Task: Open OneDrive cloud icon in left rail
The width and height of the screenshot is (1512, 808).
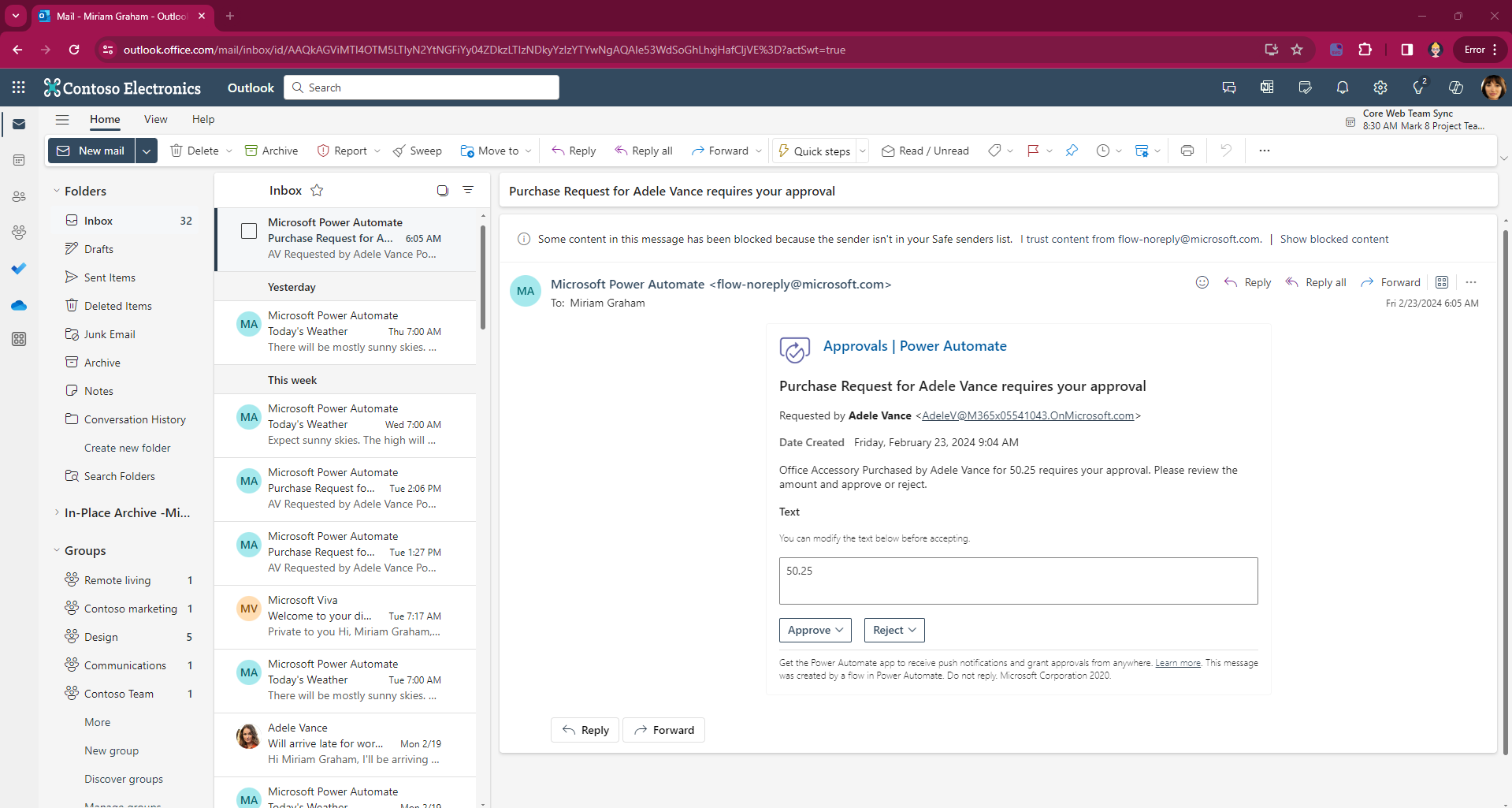Action: (19, 305)
